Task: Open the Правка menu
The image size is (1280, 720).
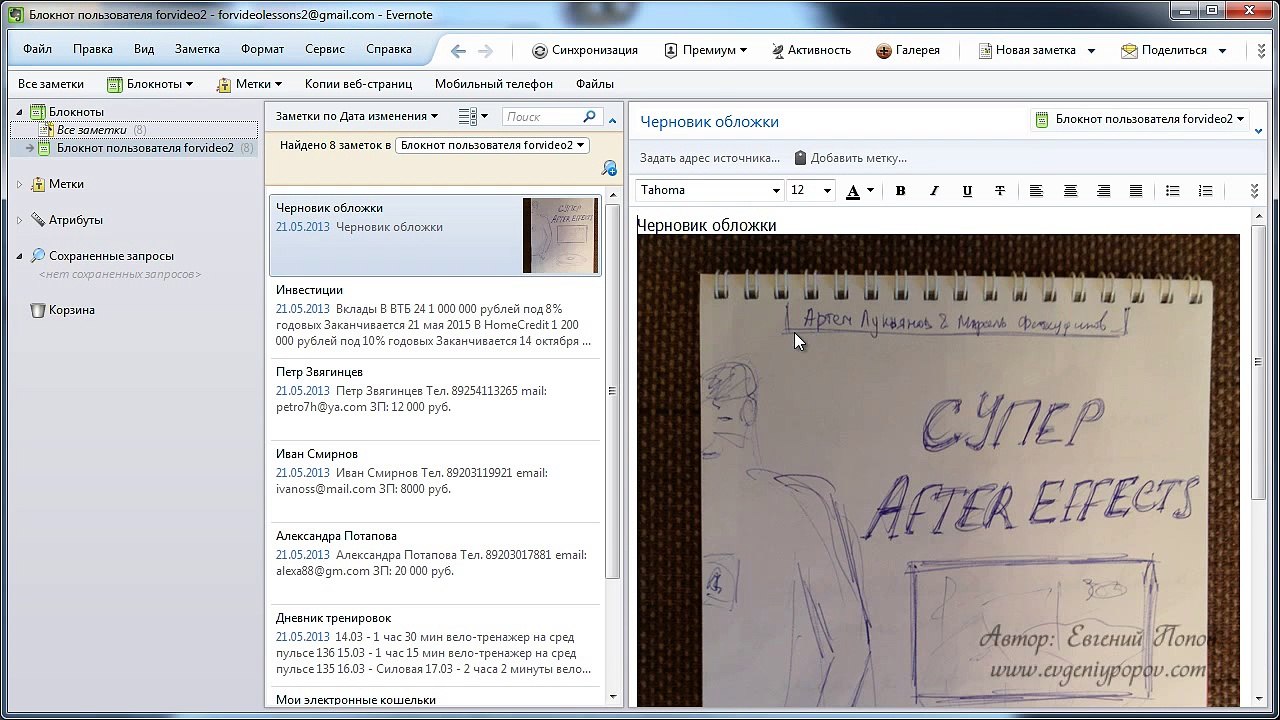Action: (x=93, y=49)
